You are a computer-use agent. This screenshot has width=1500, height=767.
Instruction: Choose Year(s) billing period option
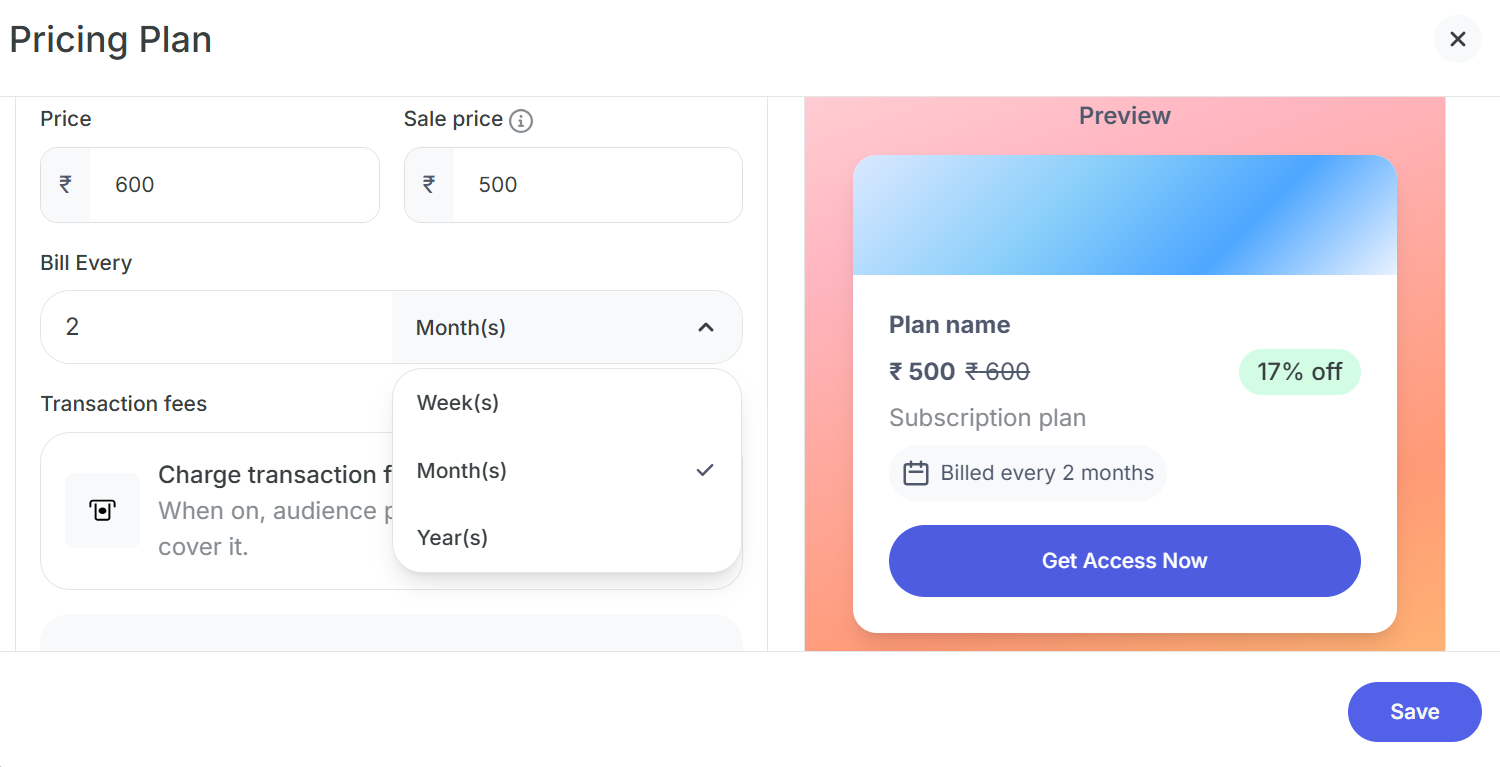(x=452, y=538)
